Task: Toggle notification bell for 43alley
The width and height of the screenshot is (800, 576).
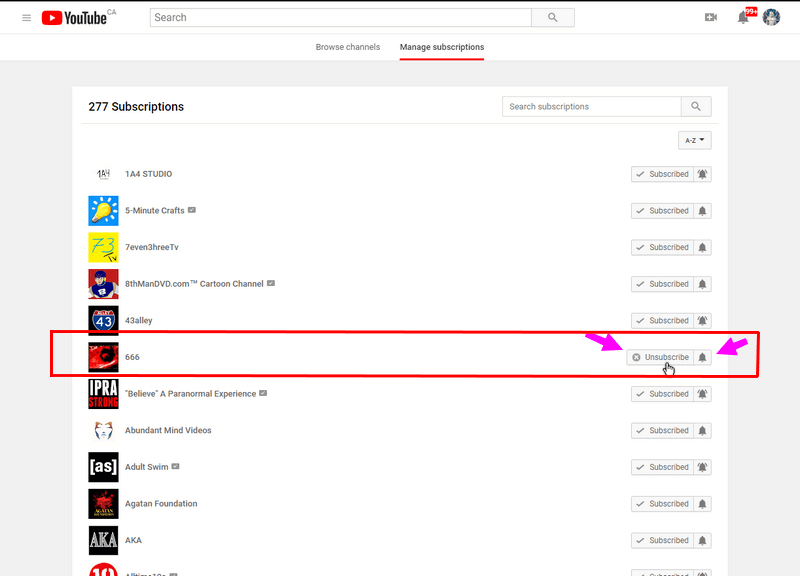Action: click(x=703, y=321)
